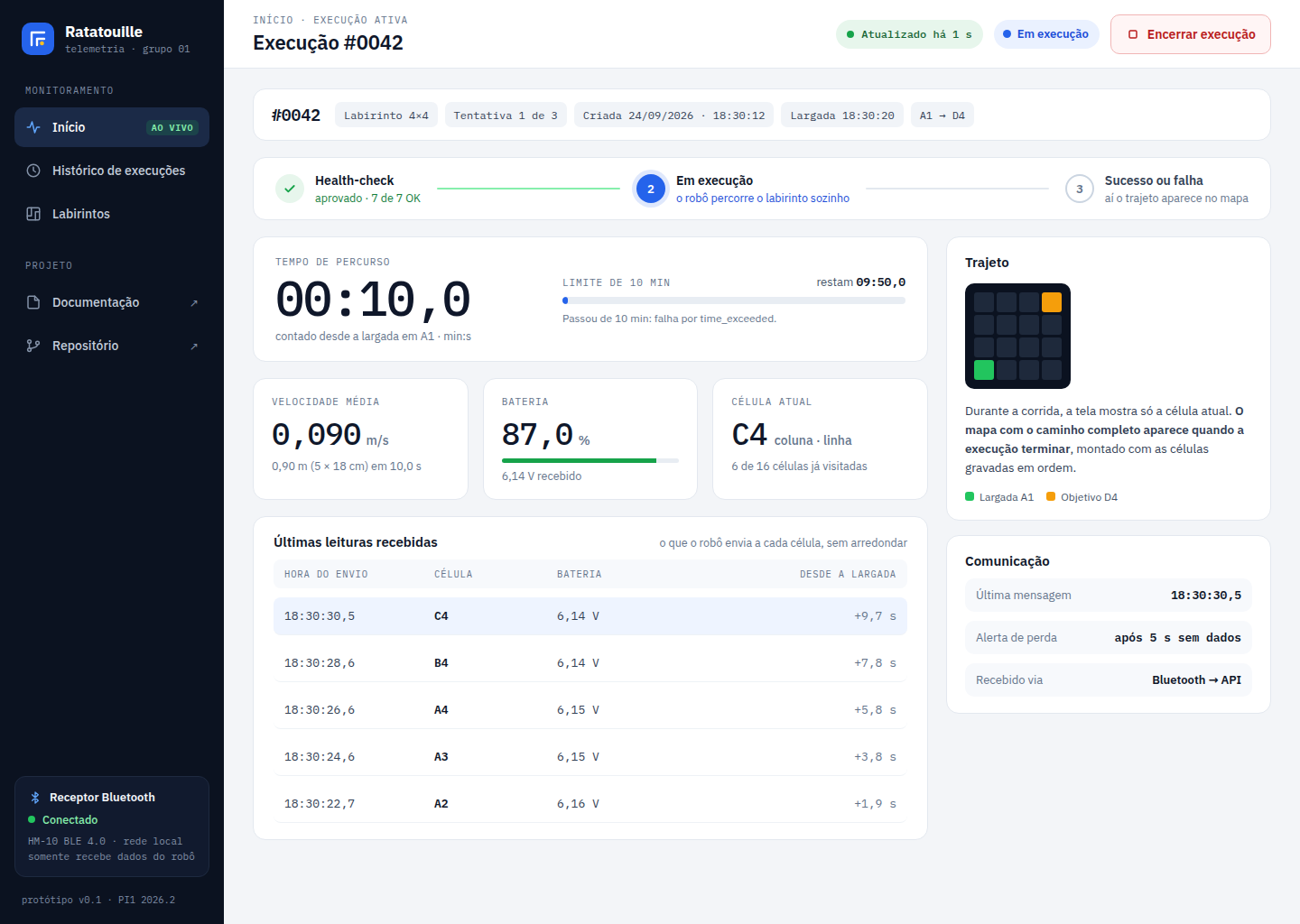Viewport: 1300px width, 924px height.
Task: Open the Início menu item
Action: point(112,127)
